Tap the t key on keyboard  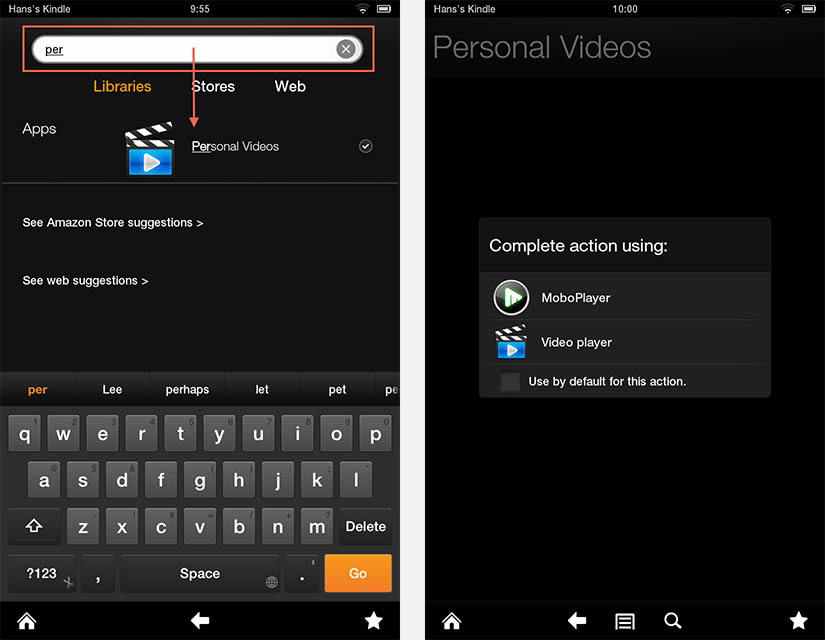click(x=180, y=434)
